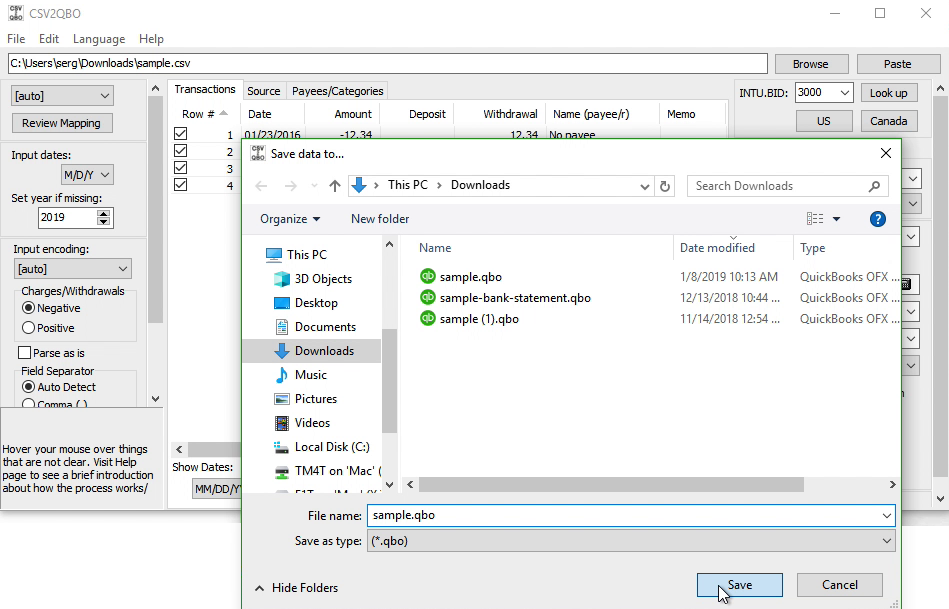Toggle checkbox for transaction row 1
Viewport: 949px width, 609px height.
click(180, 134)
